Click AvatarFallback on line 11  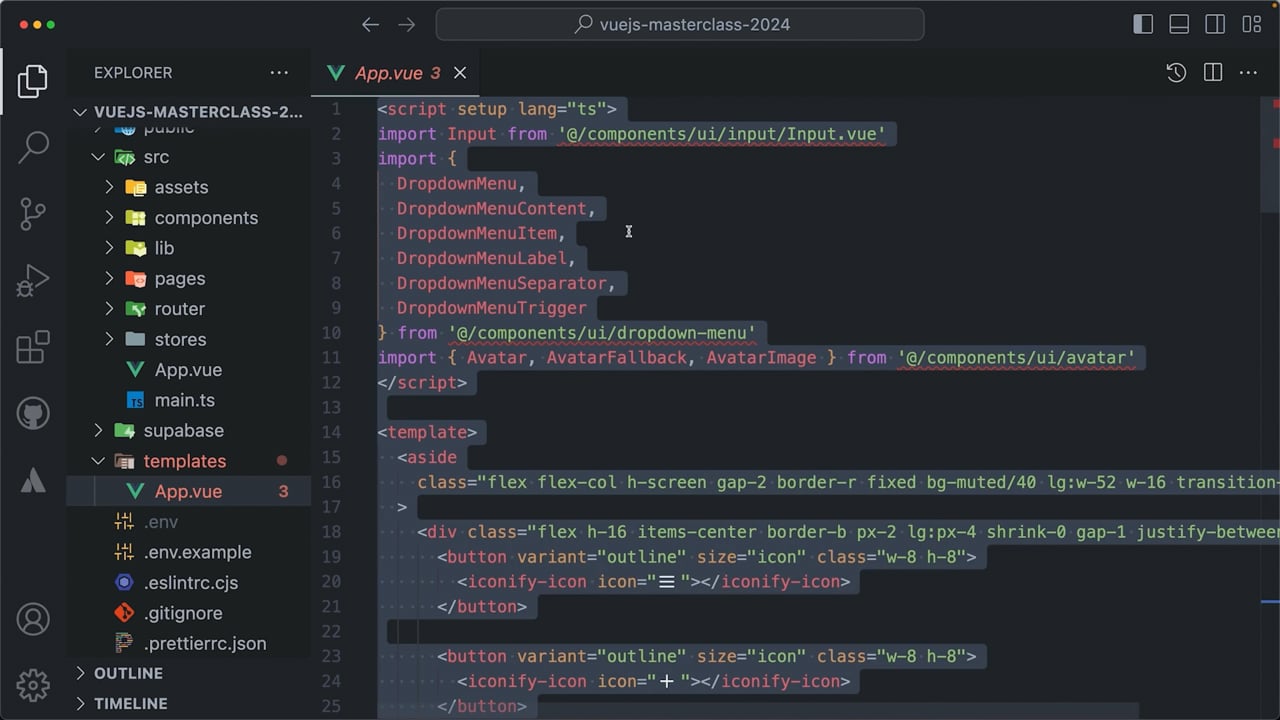tap(617, 358)
